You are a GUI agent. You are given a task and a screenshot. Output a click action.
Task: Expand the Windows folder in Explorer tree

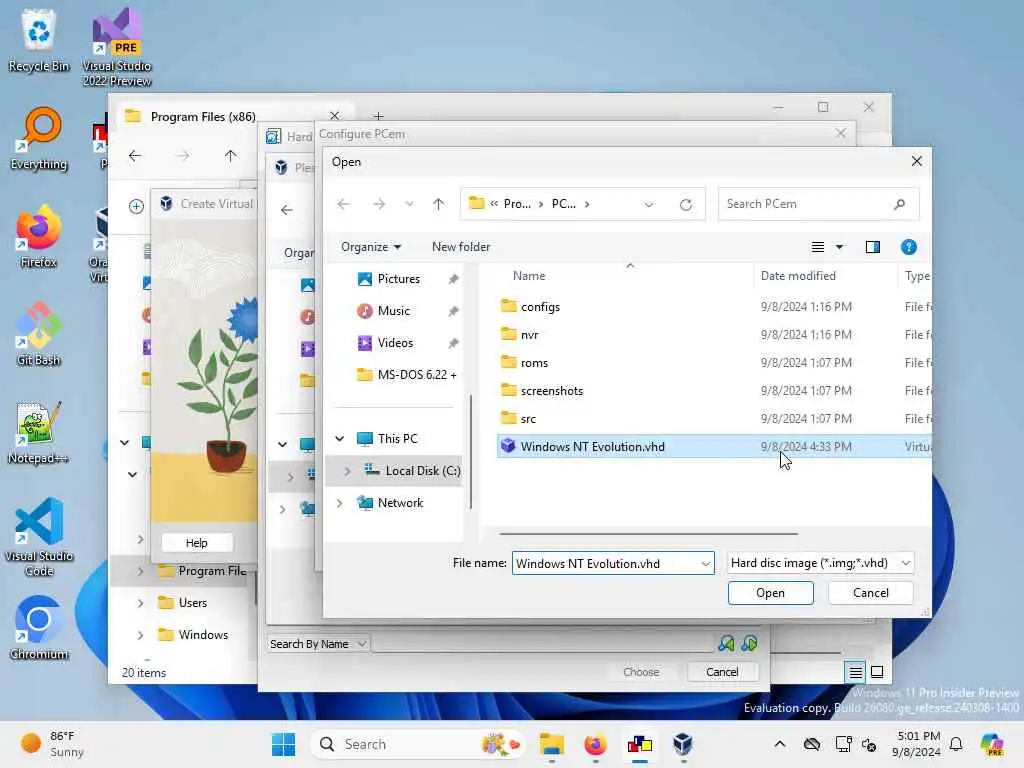(x=140, y=635)
